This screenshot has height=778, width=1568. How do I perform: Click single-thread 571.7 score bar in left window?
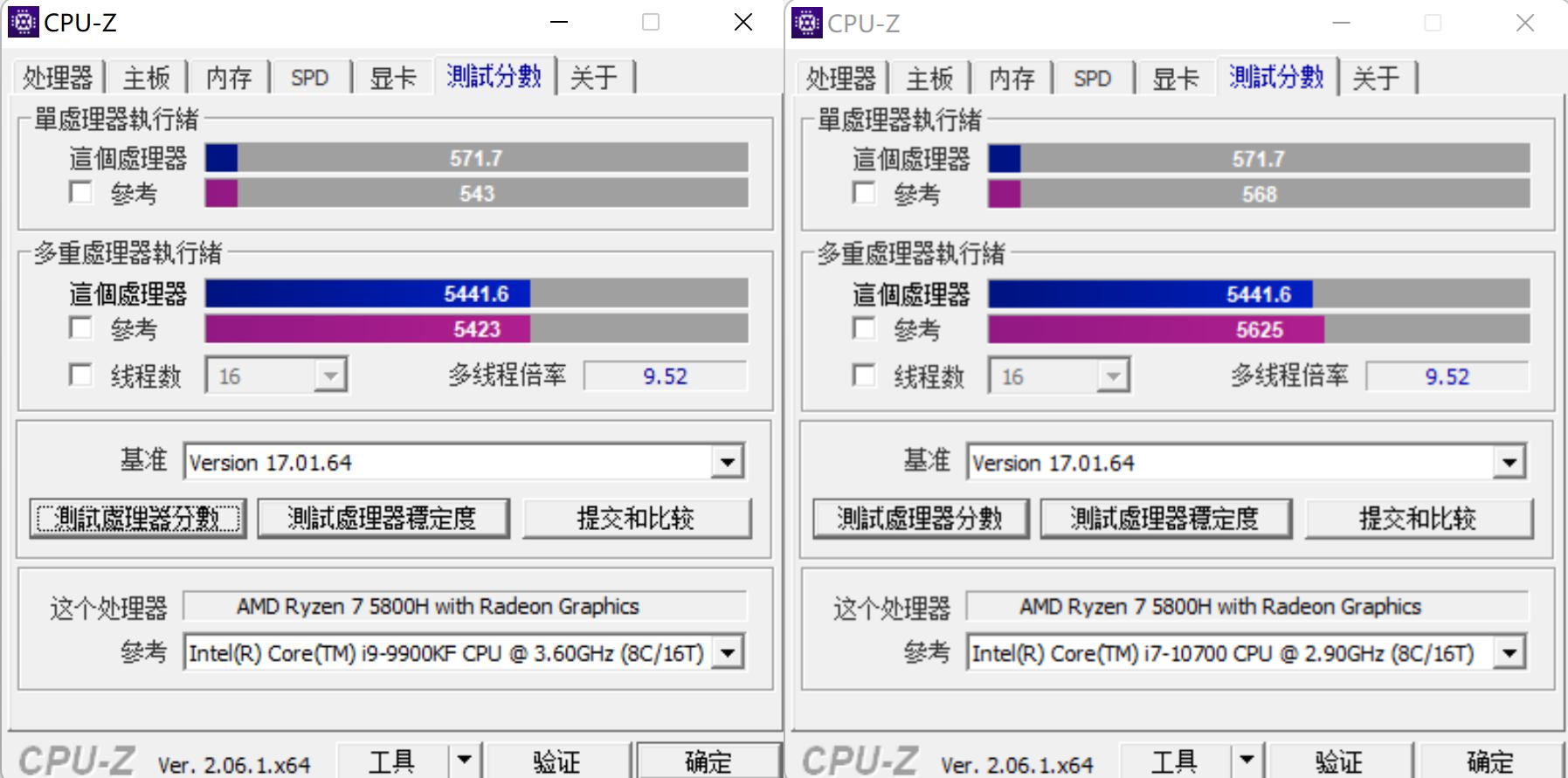pos(477,158)
